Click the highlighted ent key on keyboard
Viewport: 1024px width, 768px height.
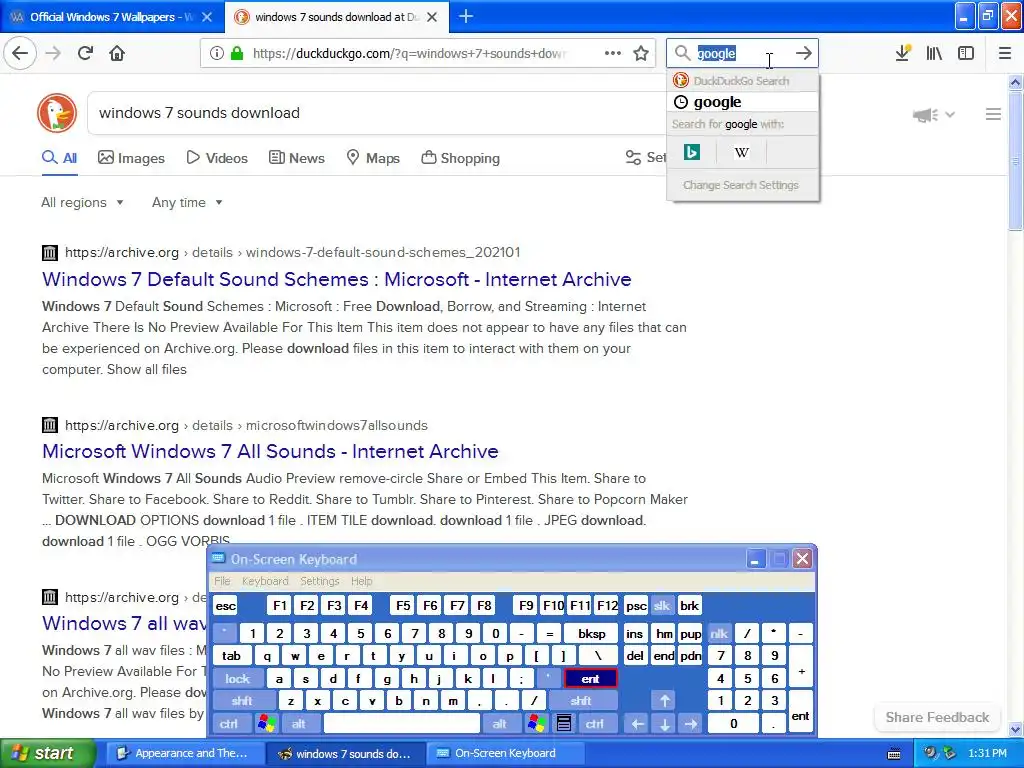590,679
